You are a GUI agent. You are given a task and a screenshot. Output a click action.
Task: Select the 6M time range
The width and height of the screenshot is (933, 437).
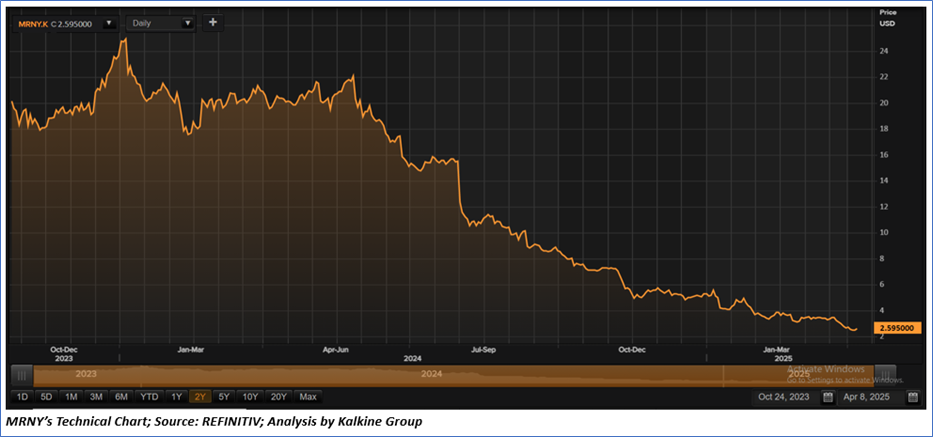click(121, 397)
